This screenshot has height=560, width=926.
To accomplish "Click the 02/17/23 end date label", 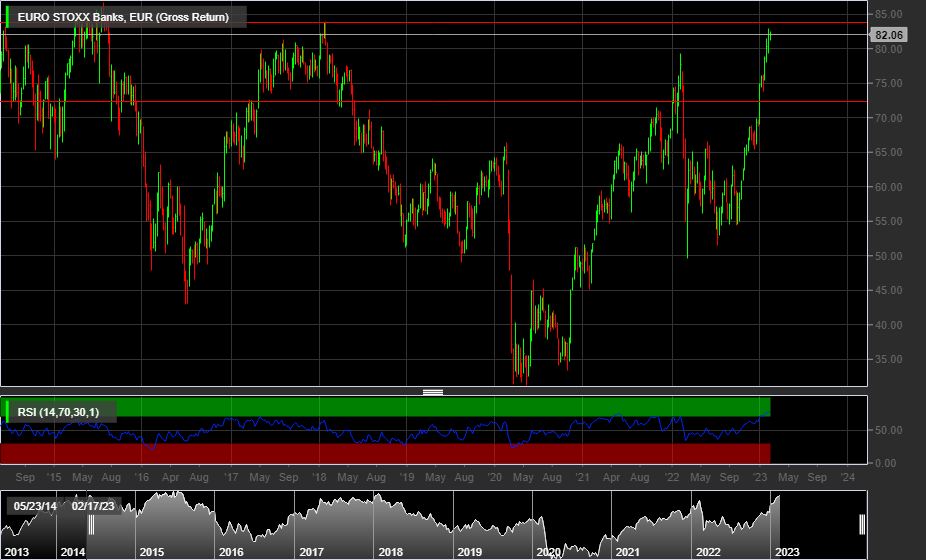I will (93, 506).
